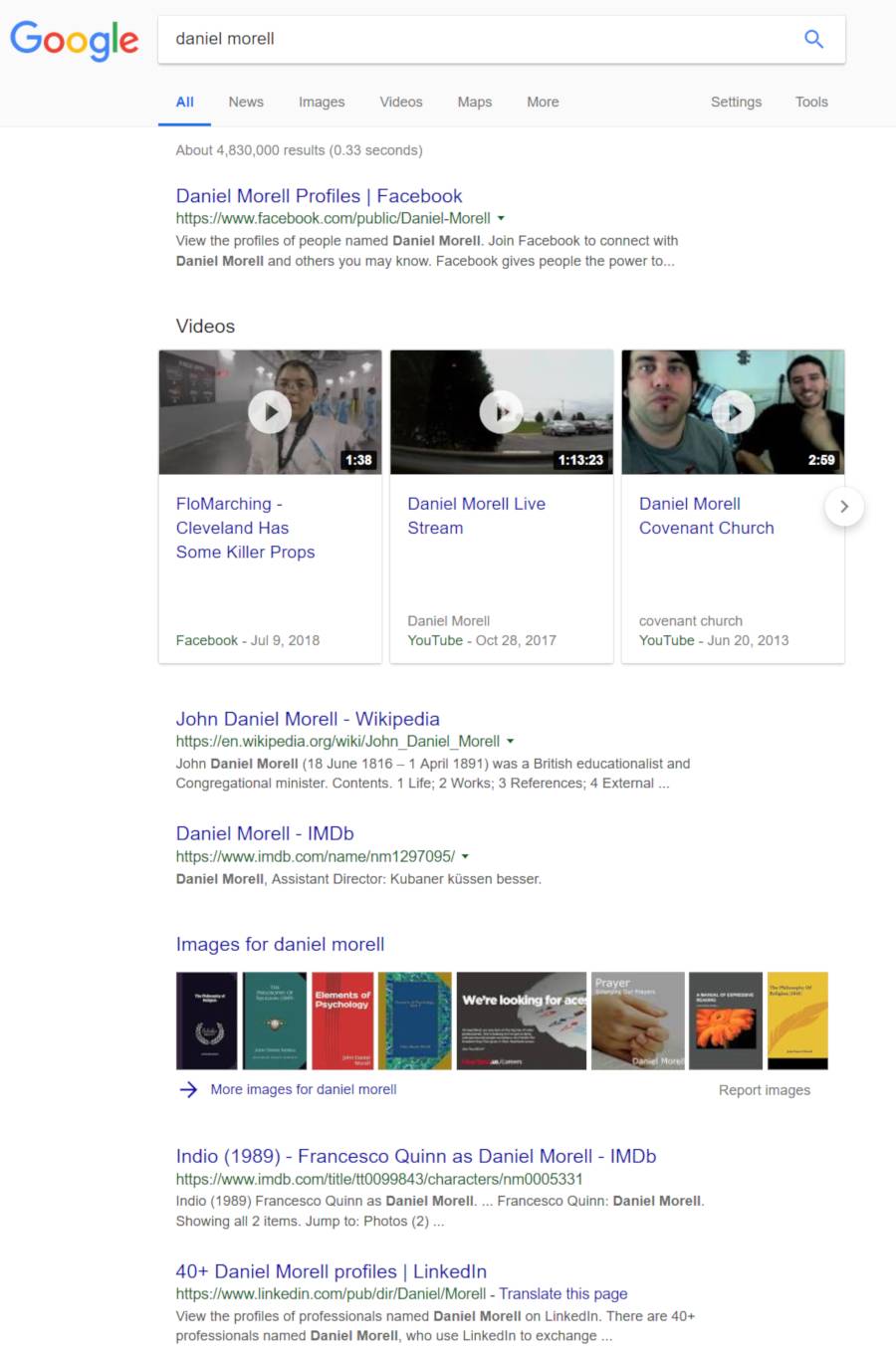Click YouTube - Oct 28, 2017 source text
The height and width of the screenshot is (1360, 896).
[482, 640]
